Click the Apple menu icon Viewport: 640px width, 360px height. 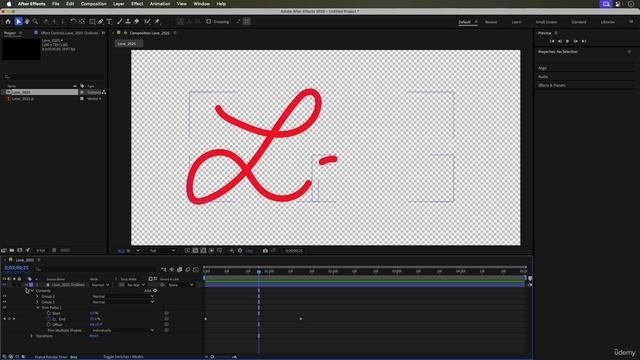click(9, 4)
